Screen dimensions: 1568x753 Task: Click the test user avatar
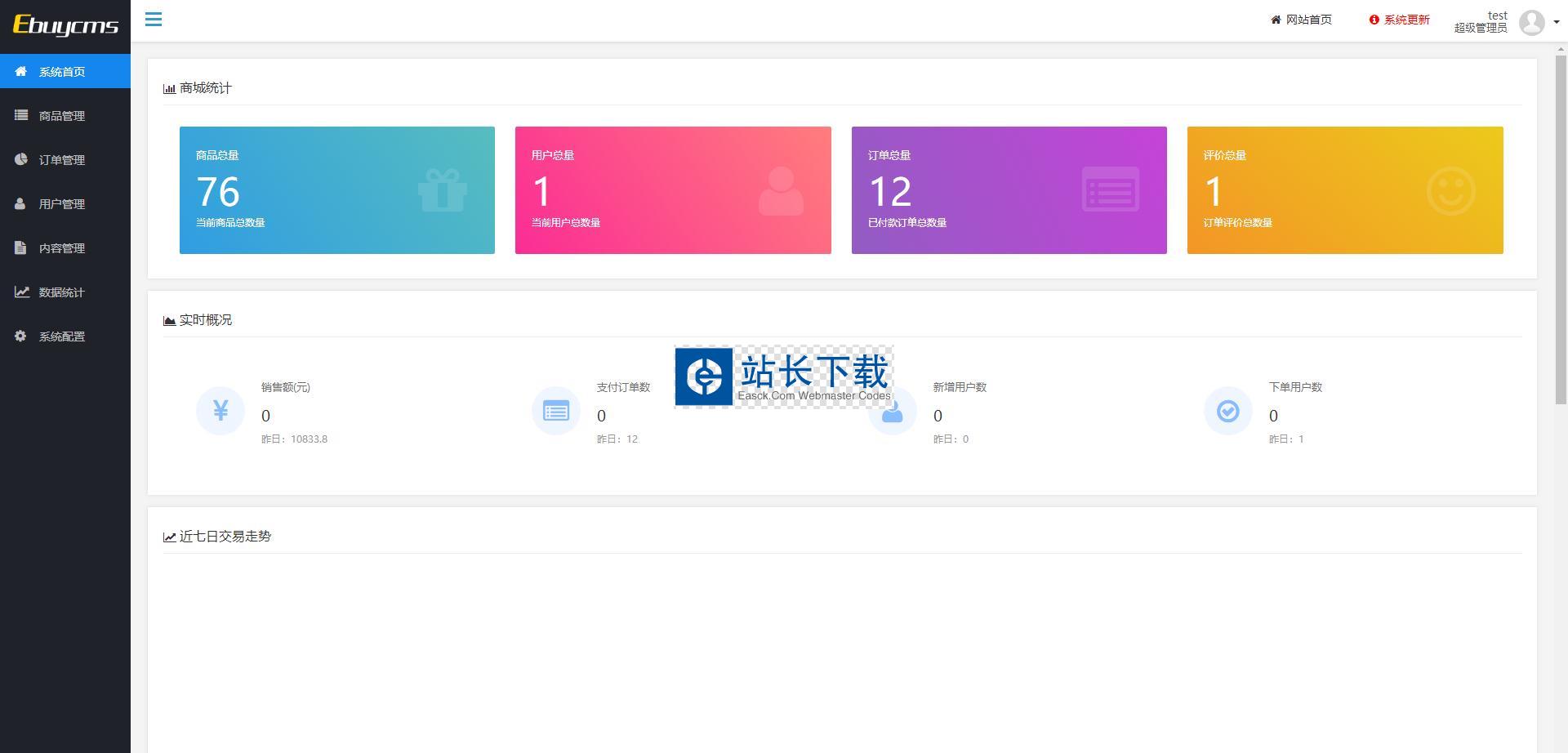pyautogui.click(x=1531, y=22)
